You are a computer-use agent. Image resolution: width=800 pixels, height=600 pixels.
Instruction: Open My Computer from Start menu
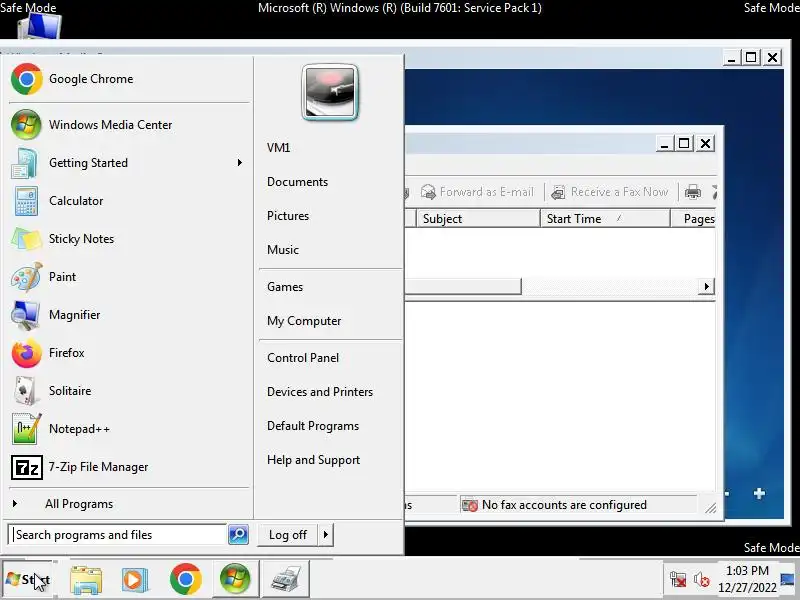tap(304, 321)
